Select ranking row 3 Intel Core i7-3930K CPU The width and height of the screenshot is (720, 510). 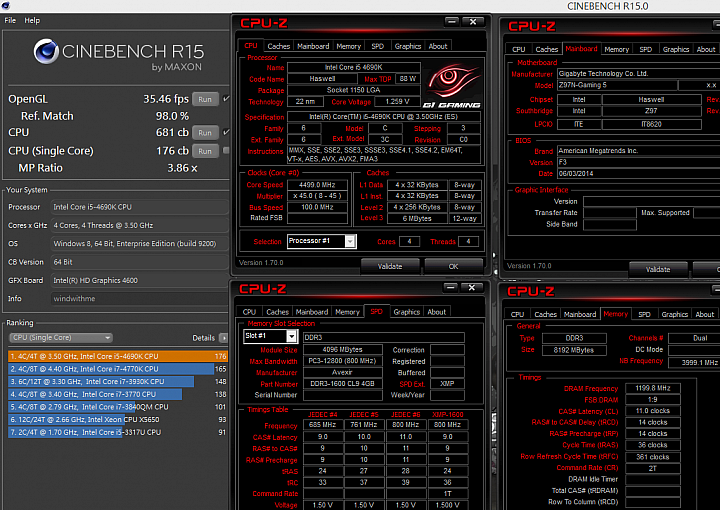coord(118,381)
